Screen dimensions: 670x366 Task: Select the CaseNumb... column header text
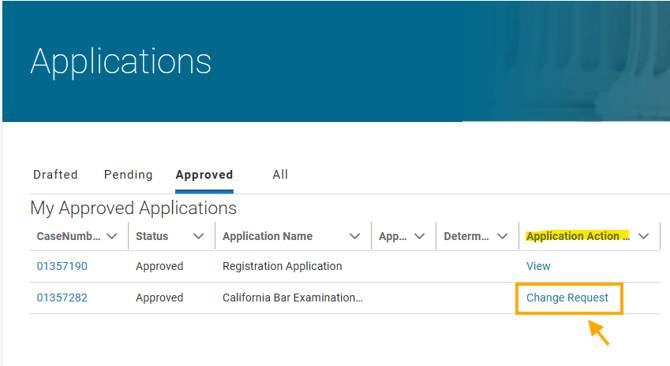point(68,236)
